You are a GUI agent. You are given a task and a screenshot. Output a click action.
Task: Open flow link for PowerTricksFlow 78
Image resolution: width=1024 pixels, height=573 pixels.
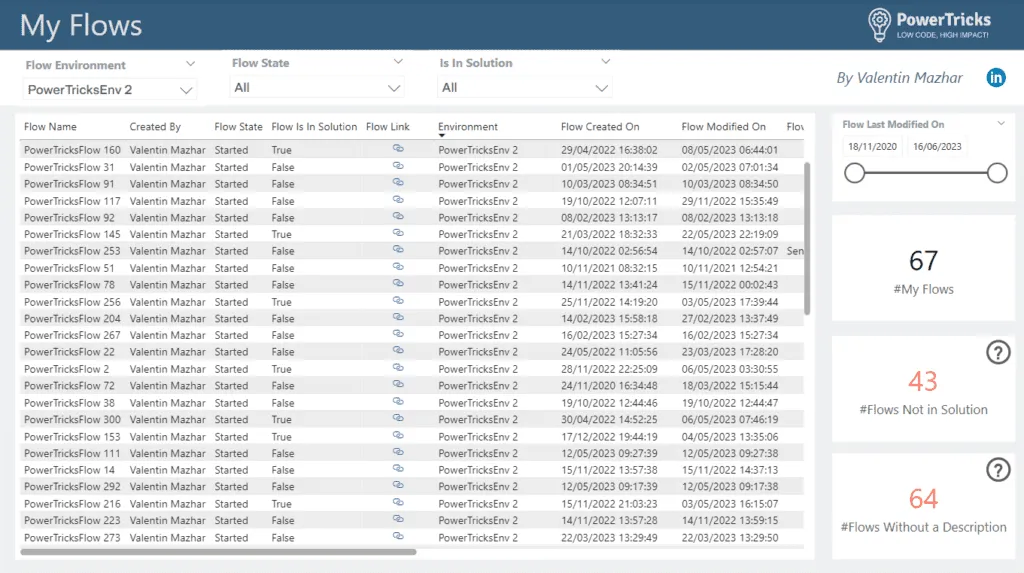point(398,284)
